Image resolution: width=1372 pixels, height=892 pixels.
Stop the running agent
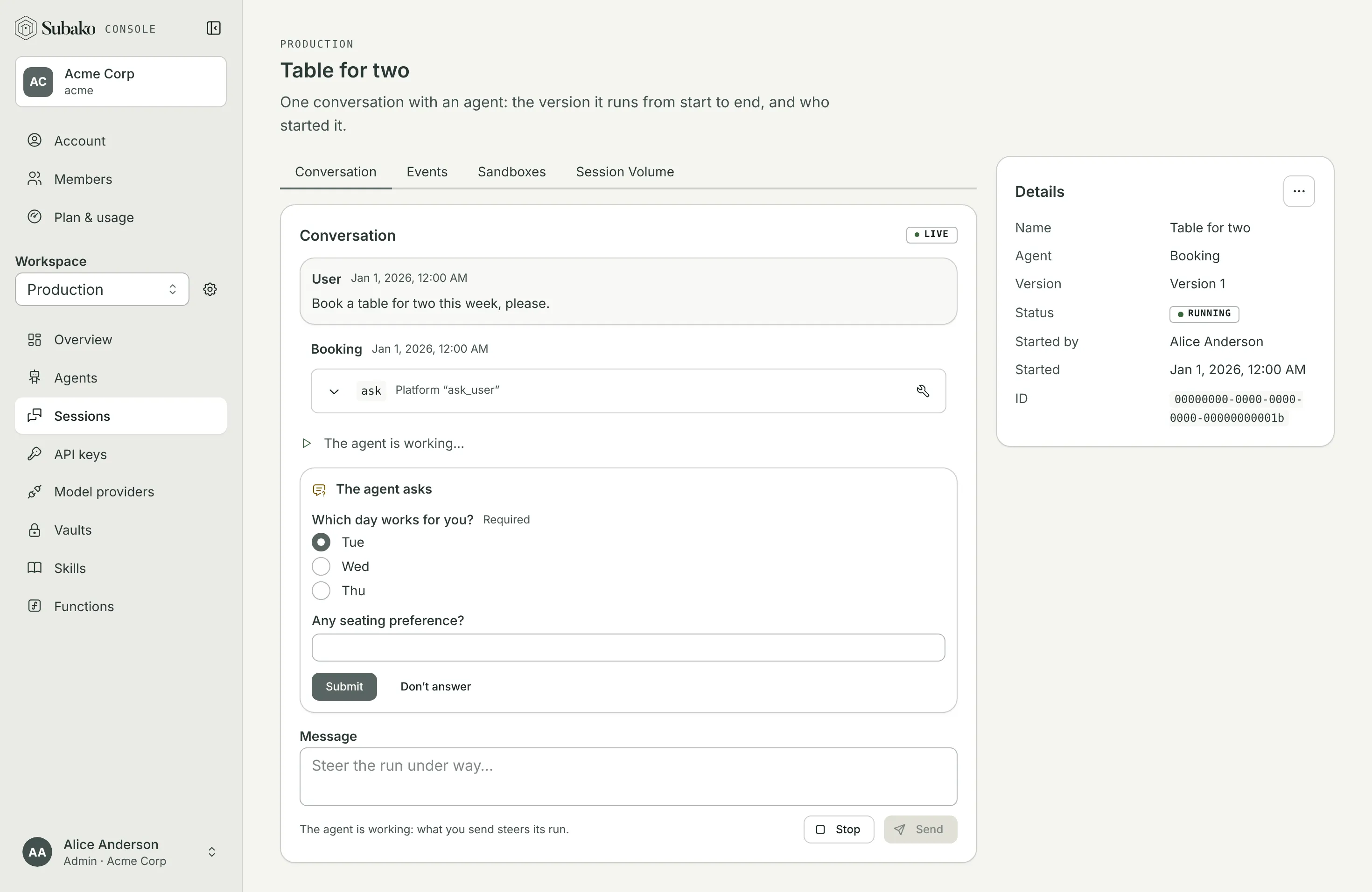(839, 829)
